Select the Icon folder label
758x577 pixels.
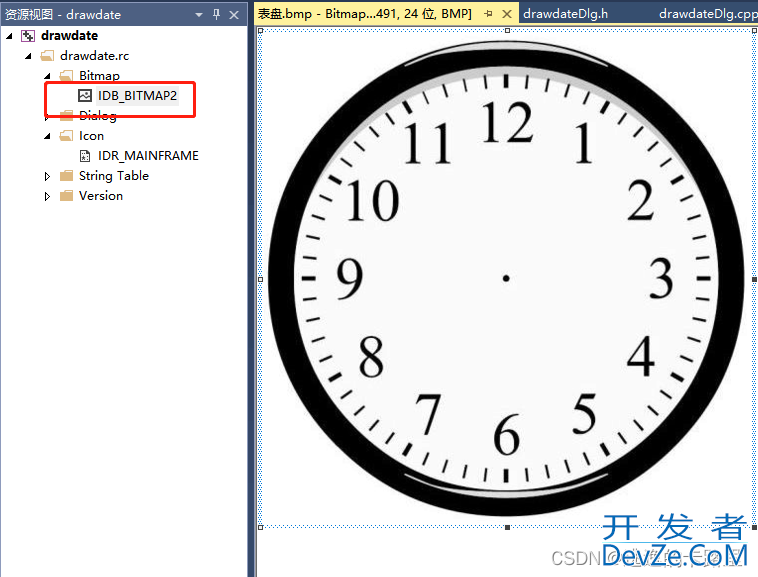(91, 136)
